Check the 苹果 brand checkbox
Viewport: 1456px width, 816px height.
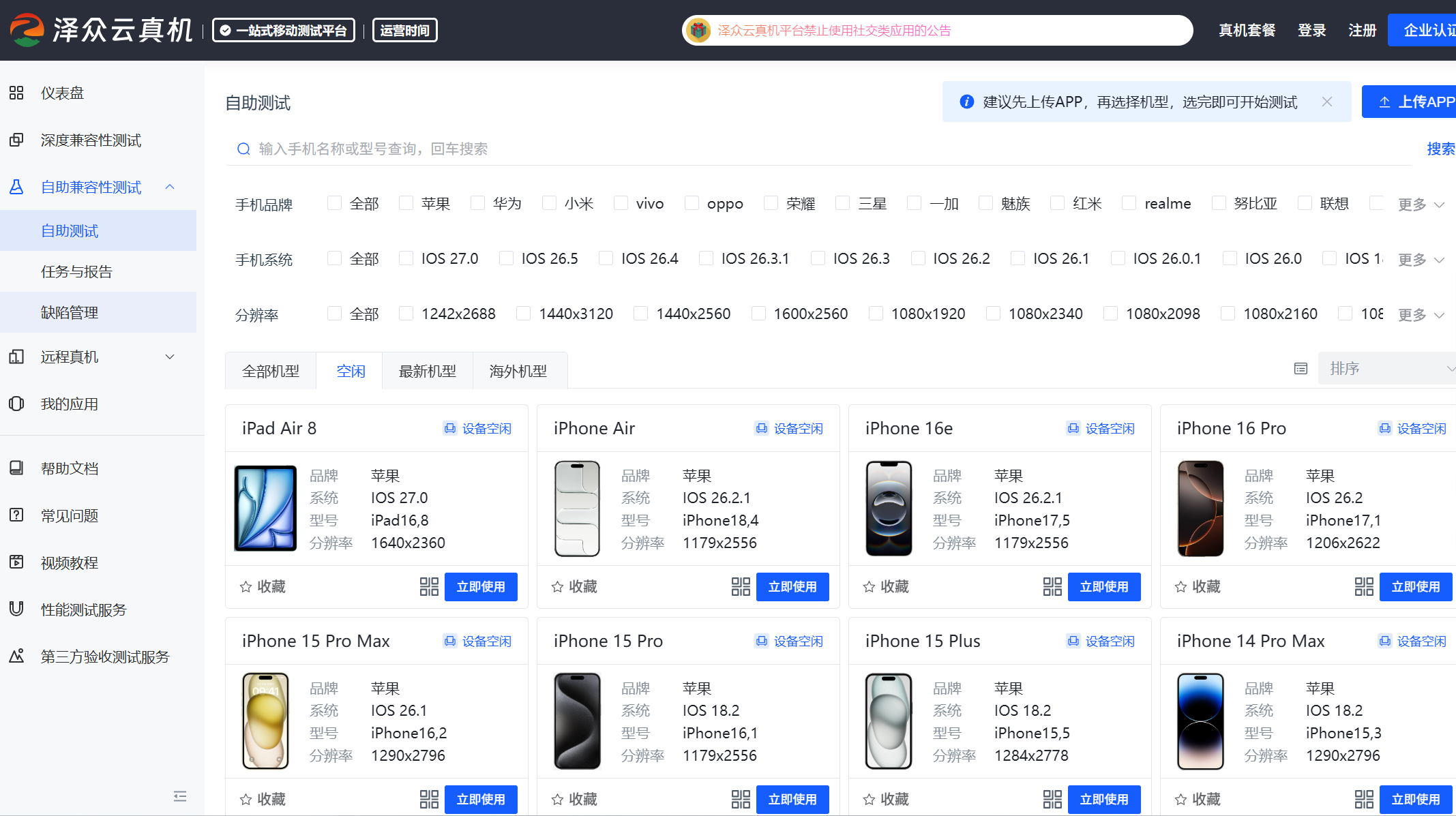click(x=406, y=203)
